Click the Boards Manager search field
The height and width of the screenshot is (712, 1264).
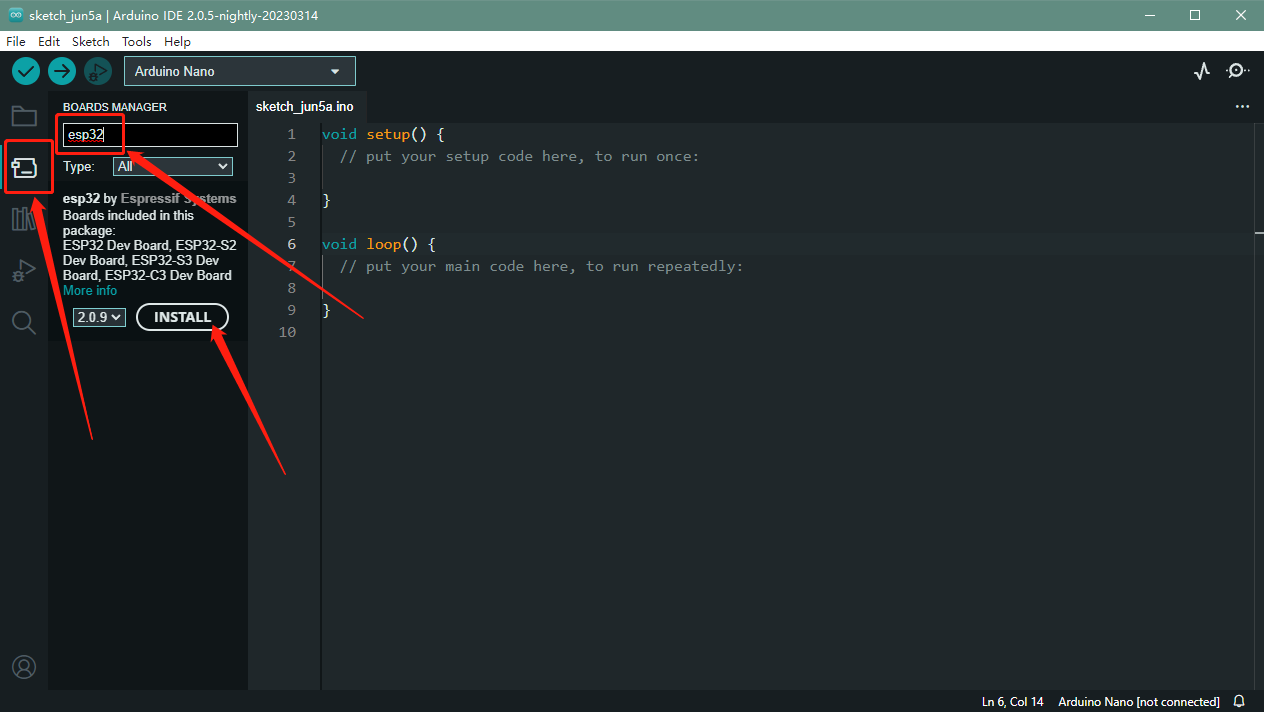tap(150, 135)
